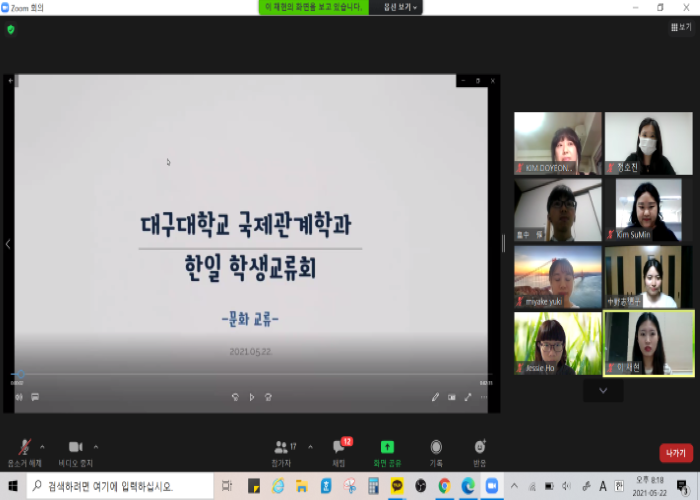Leave the meeting with red 나가기 button

point(676,453)
